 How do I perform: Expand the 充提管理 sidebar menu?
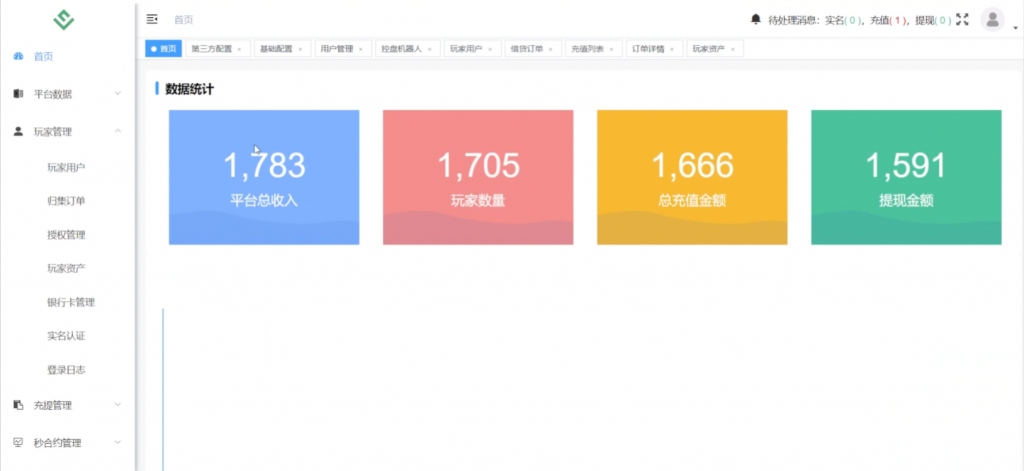tap(66, 405)
